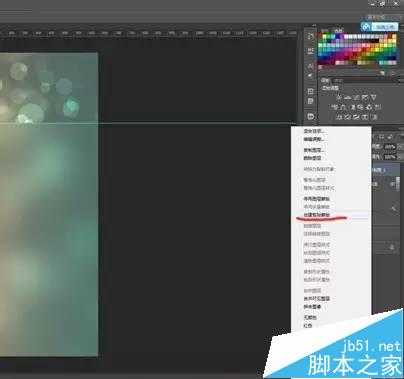Add a Levels adjustment layer

point(348,97)
